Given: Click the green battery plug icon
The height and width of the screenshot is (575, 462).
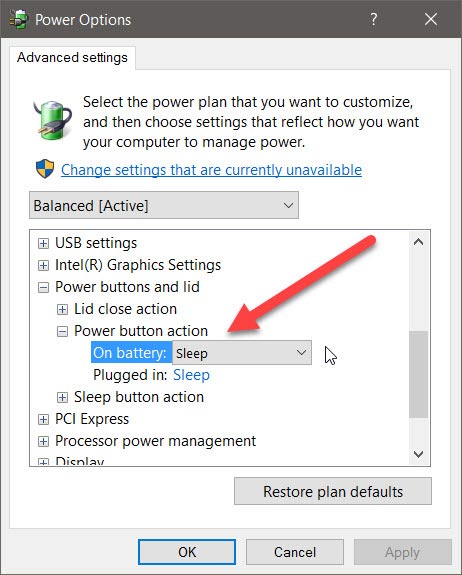Looking at the screenshot, I should tap(52, 120).
